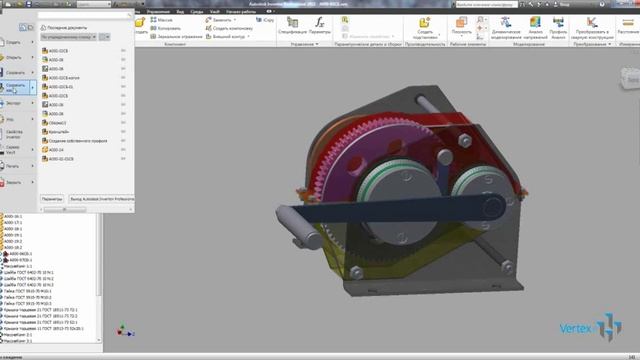
Task: Pin the Сборка1 recent document
Action: point(123,122)
